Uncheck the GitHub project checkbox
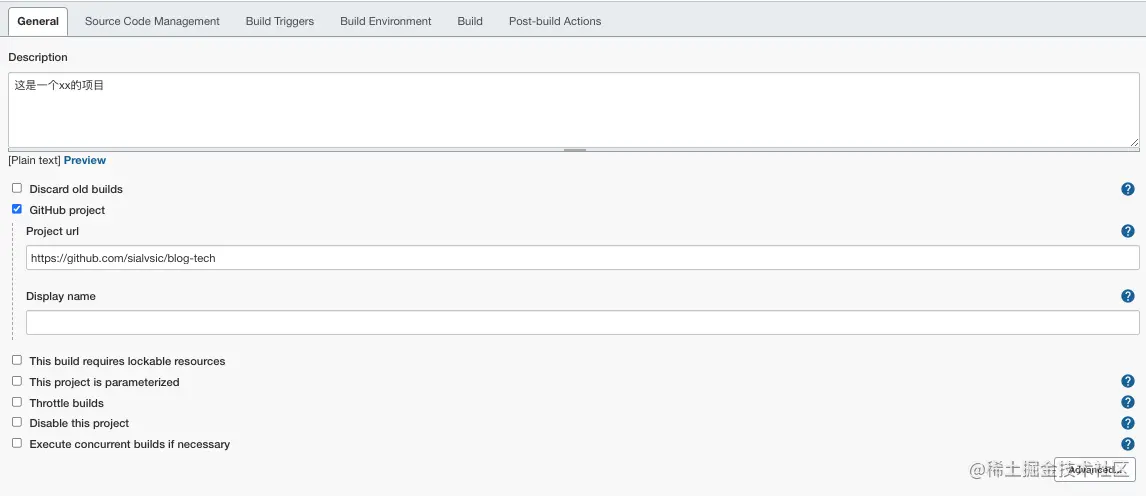This screenshot has width=1146, height=496. click(x=17, y=209)
